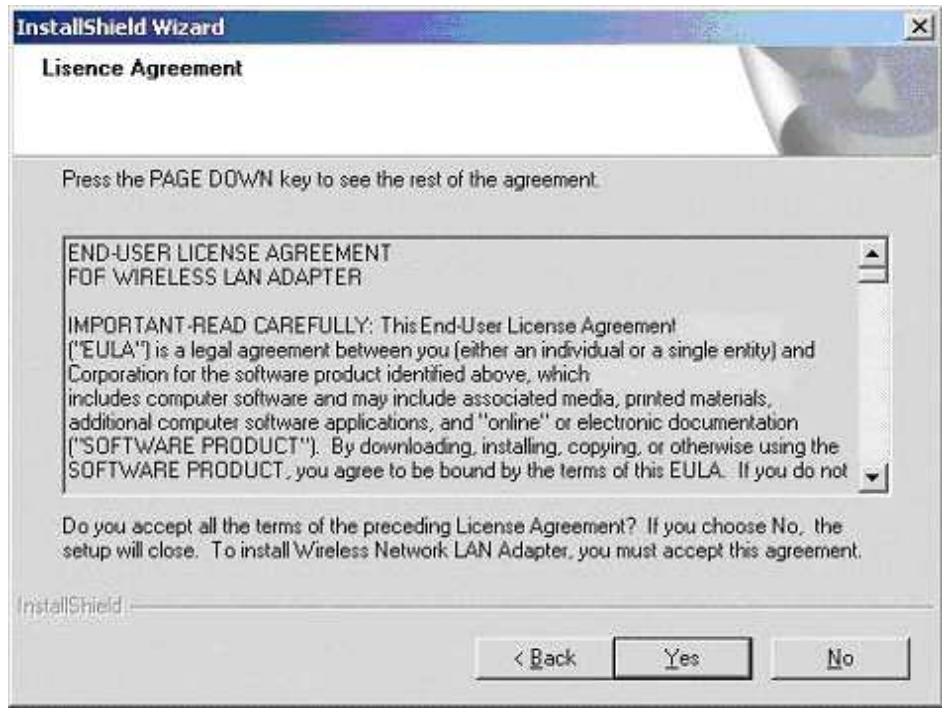Click the line starting "additional computer software"
This screenshot has height=712, width=946.
pos(433,422)
